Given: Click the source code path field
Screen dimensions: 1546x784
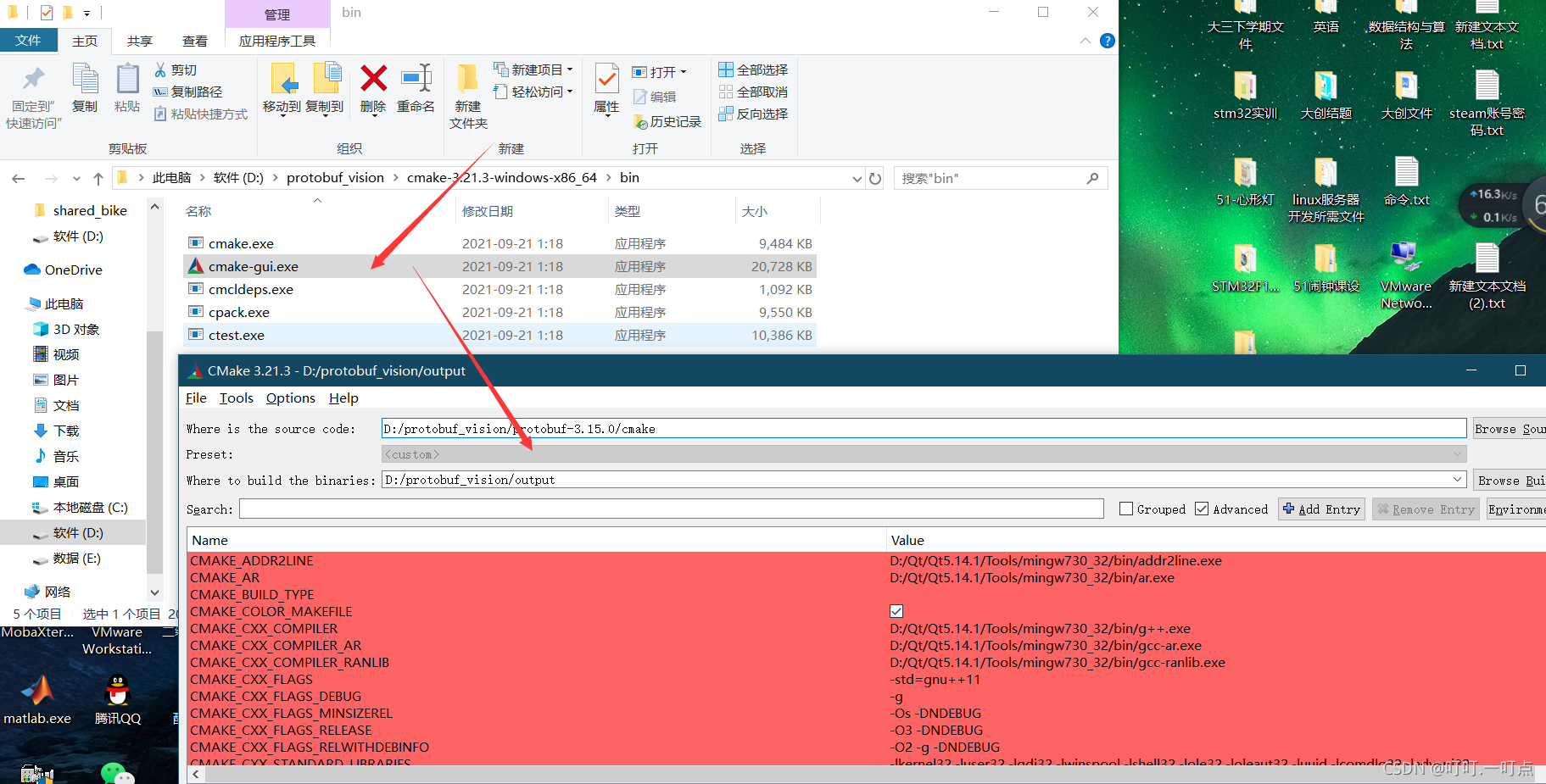Looking at the screenshot, I should (x=924, y=429).
